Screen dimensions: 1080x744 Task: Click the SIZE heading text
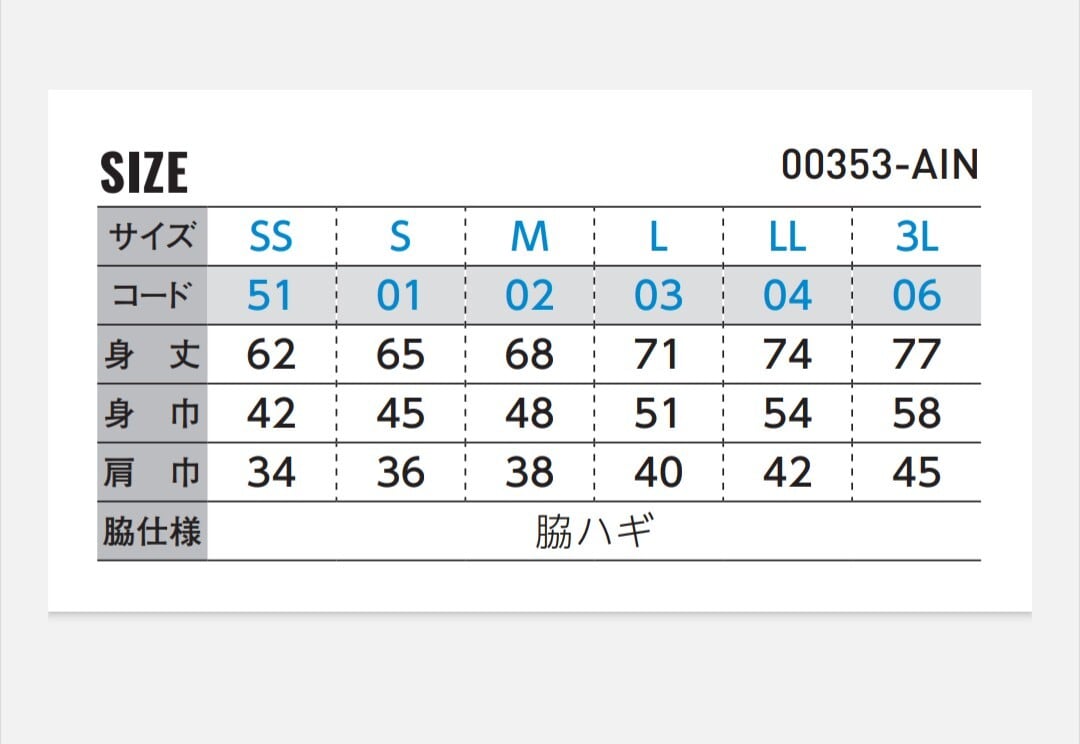[x=144, y=172]
